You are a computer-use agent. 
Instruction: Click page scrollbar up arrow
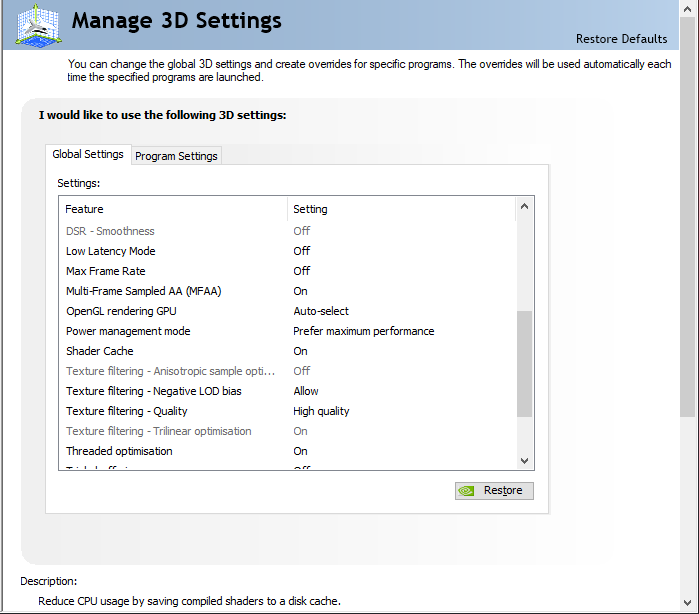(x=687, y=9)
